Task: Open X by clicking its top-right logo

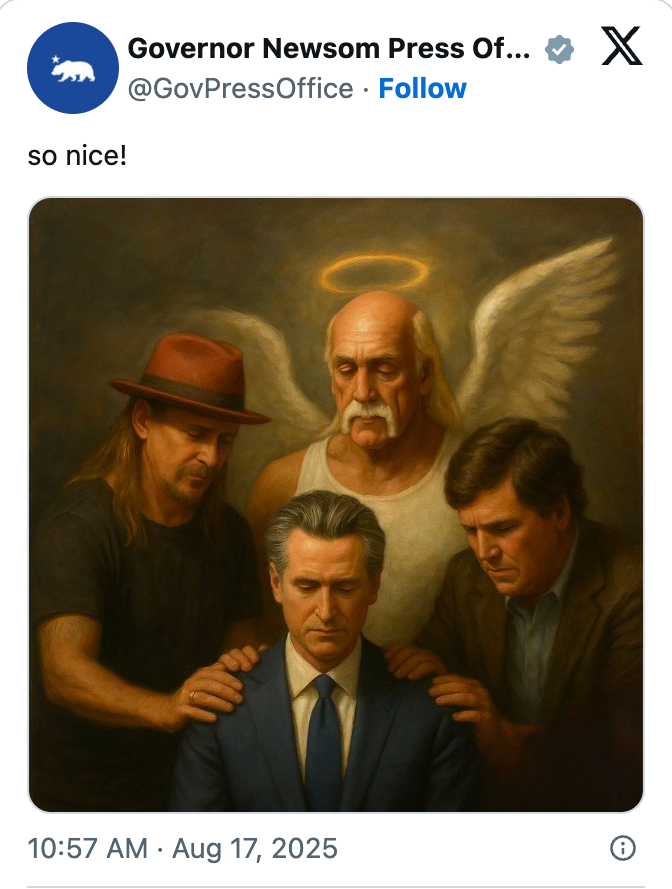Action: (622, 48)
